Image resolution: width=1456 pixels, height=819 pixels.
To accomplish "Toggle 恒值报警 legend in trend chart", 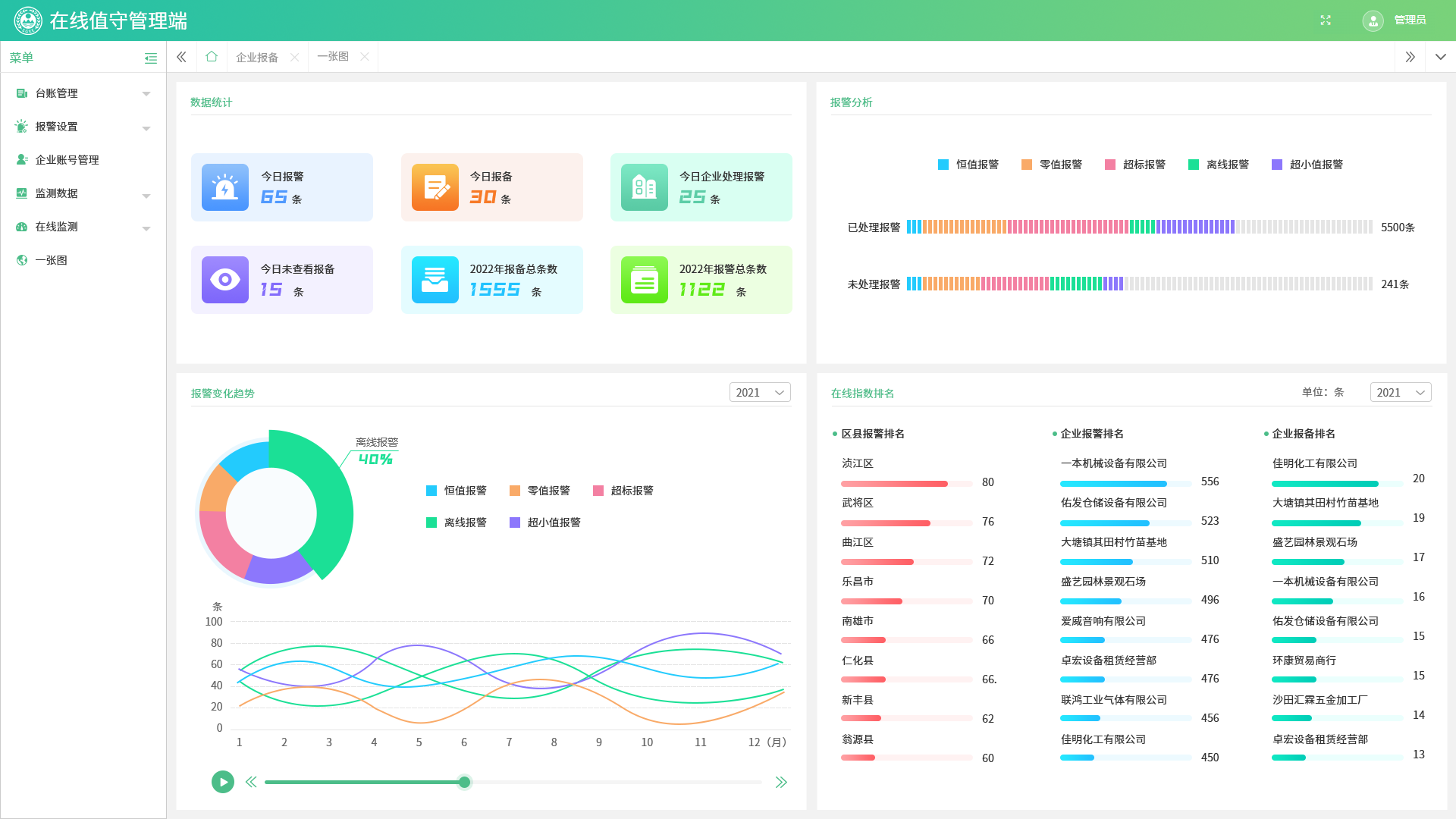I will click(457, 491).
